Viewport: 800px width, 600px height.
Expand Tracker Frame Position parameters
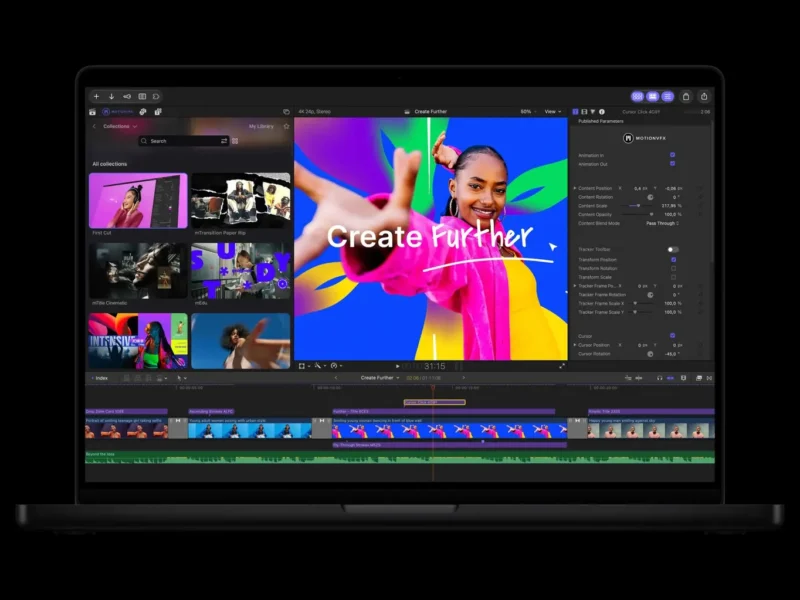click(575, 286)
